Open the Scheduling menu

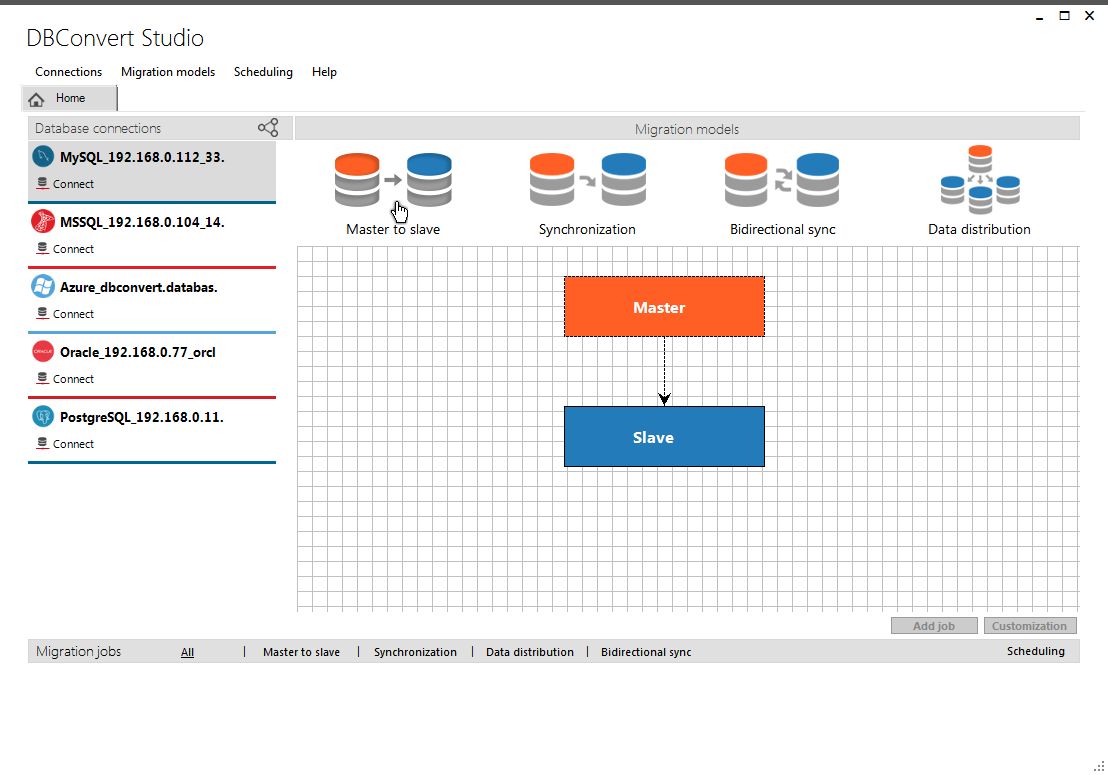coord(262,71)
